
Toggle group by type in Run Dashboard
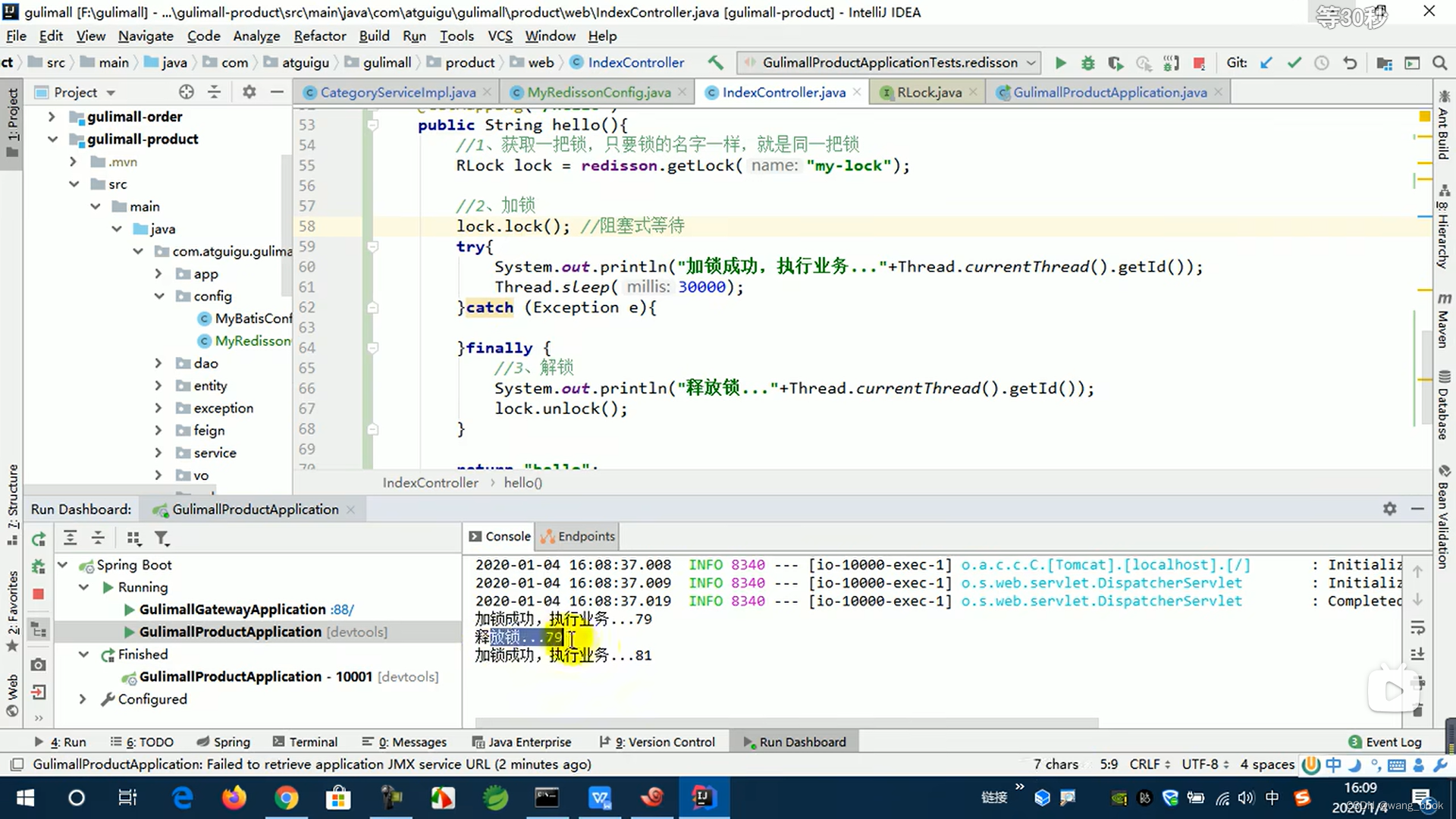133,538
